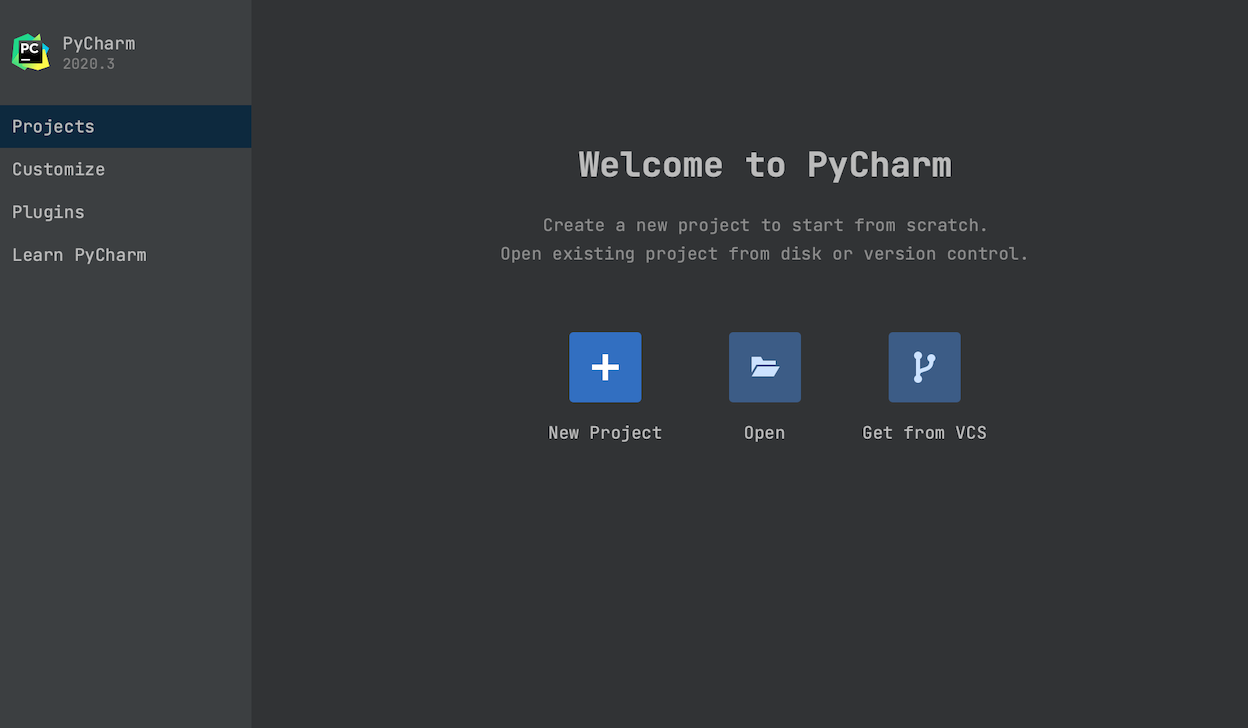Switch to the Customize tab
The image size is (1248, 728).
(x=125, y=169)
